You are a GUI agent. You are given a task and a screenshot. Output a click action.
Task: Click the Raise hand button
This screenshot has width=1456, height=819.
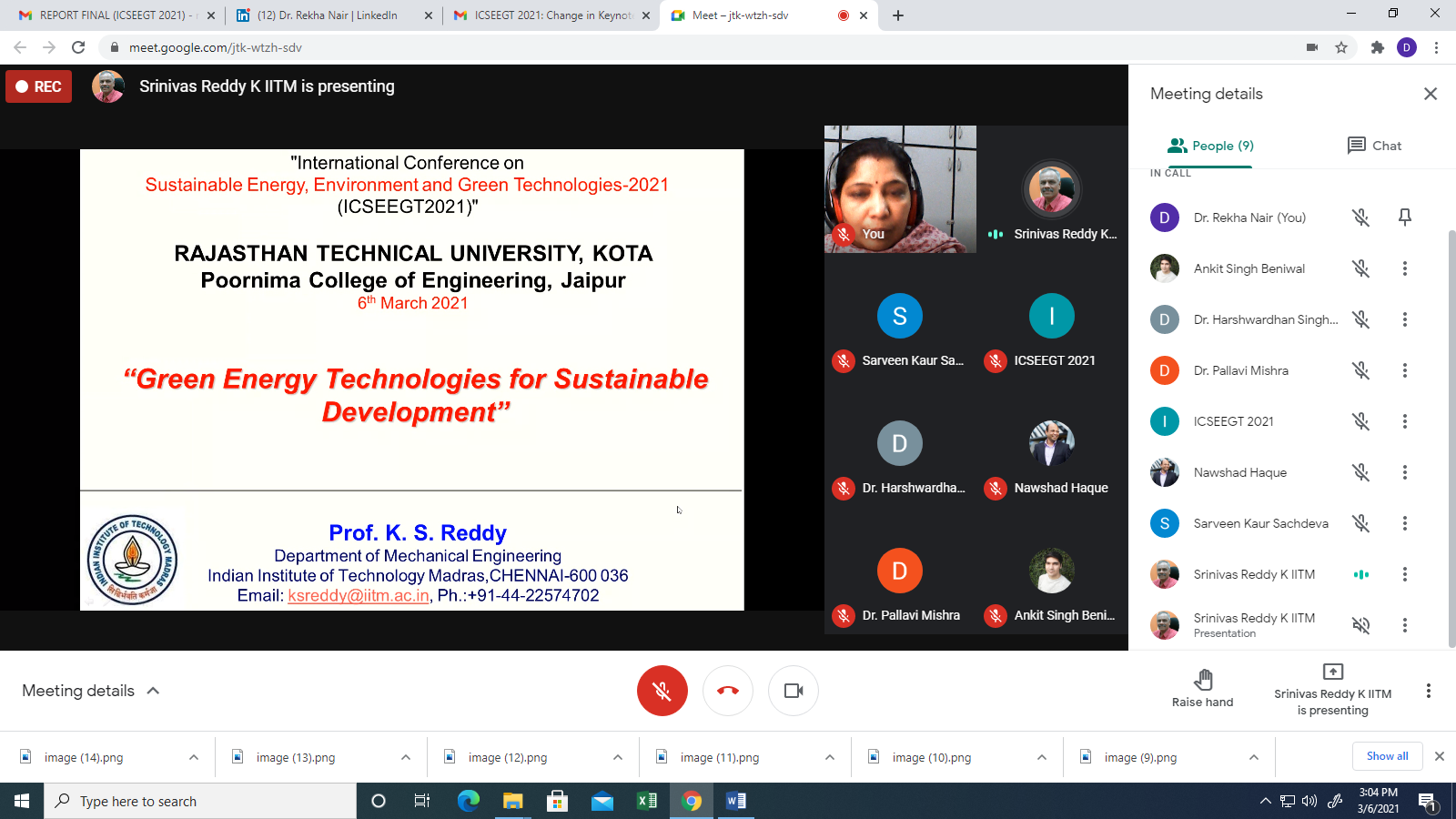(1202, 688)
